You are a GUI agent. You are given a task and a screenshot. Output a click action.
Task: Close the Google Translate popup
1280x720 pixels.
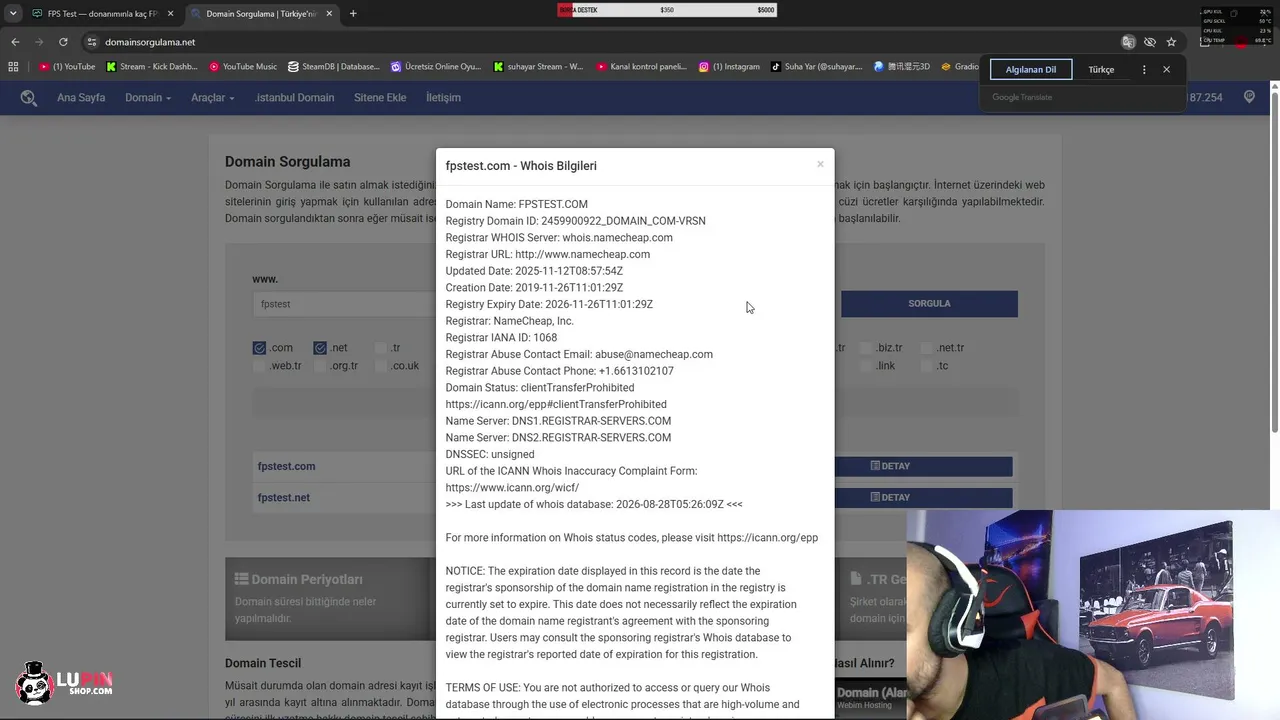1166,70
